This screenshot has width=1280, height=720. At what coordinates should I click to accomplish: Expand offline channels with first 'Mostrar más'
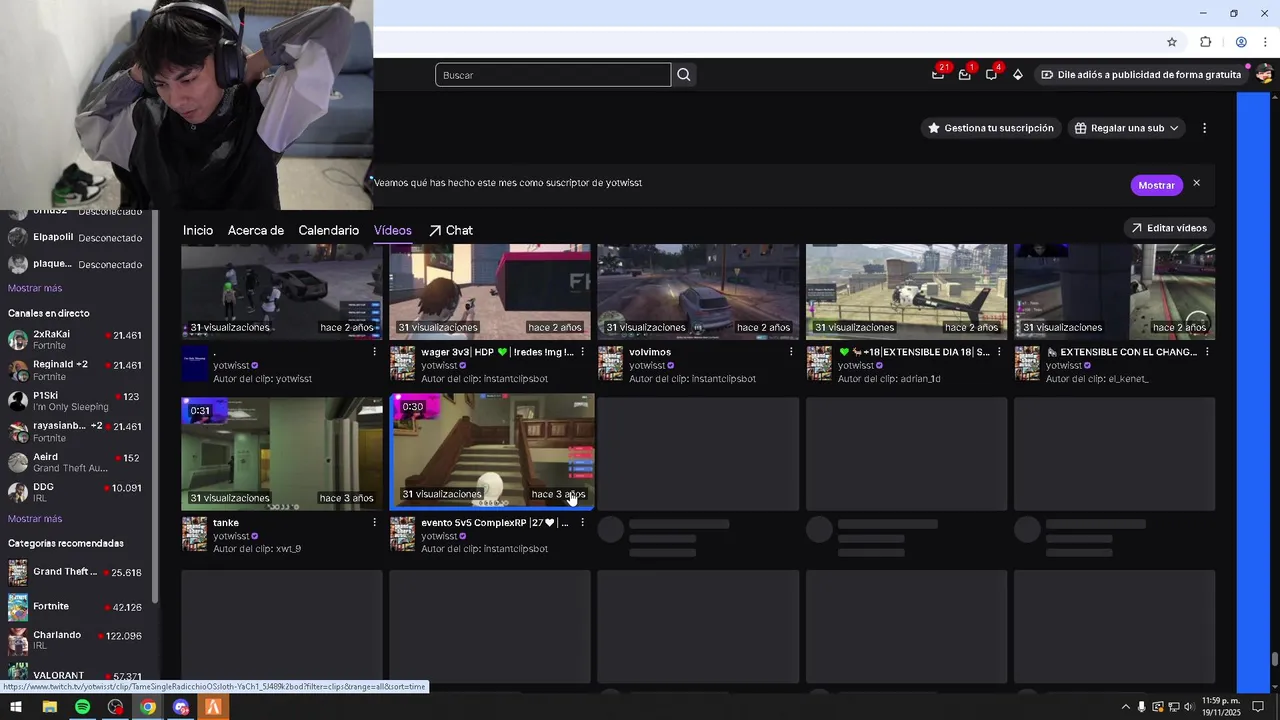tap(35, 288)
